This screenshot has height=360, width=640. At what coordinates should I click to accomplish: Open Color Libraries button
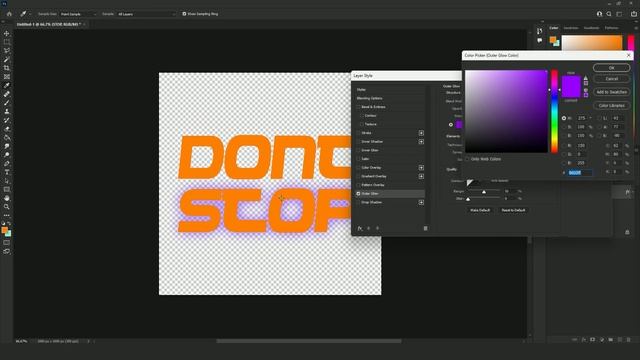pos(611,106)
